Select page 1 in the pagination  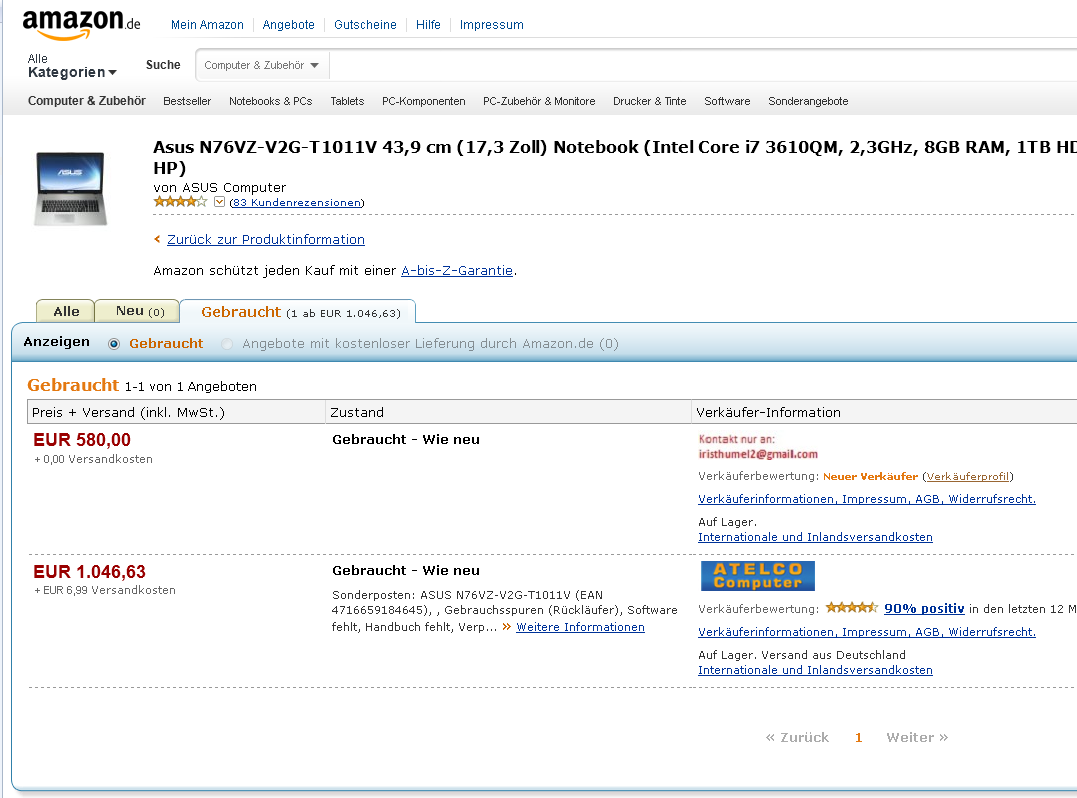point(858,737)
